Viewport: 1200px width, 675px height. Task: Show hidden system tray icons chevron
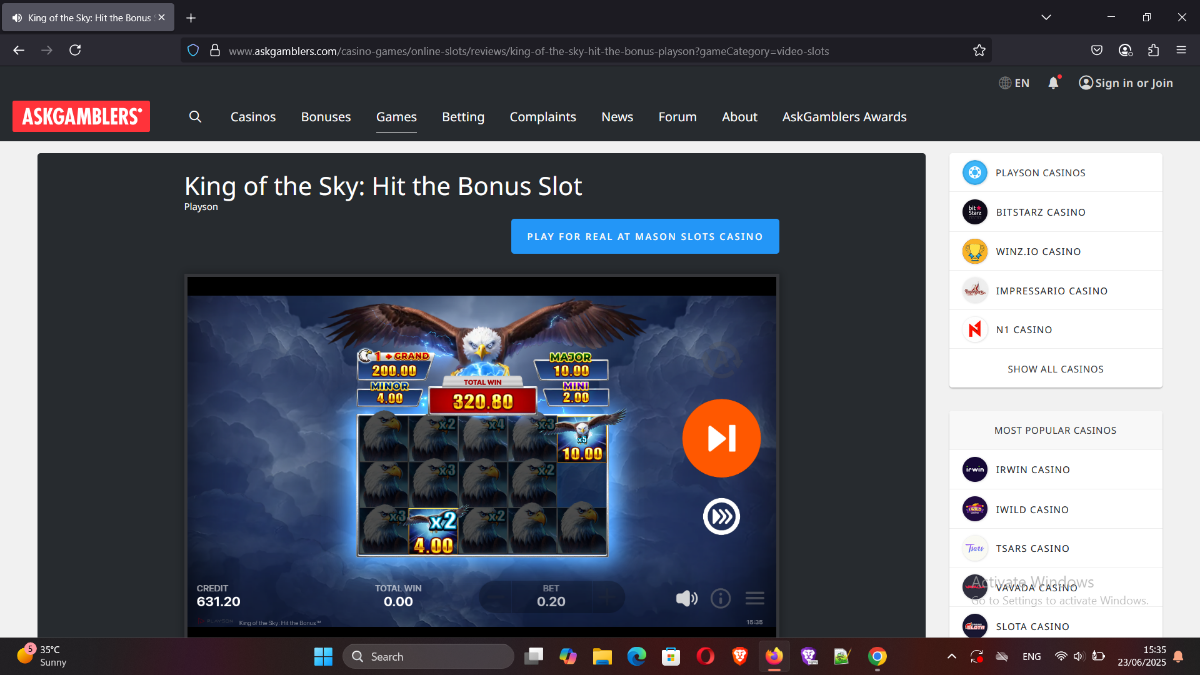(x=950, y=656)
